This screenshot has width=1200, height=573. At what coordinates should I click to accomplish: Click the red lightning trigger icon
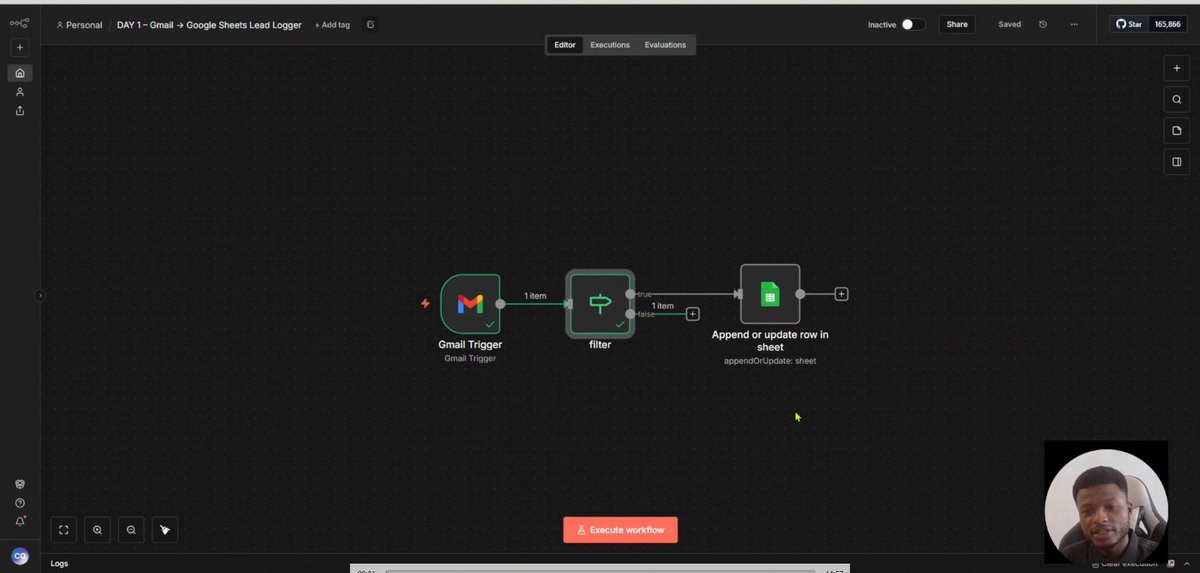coord(425,303)
